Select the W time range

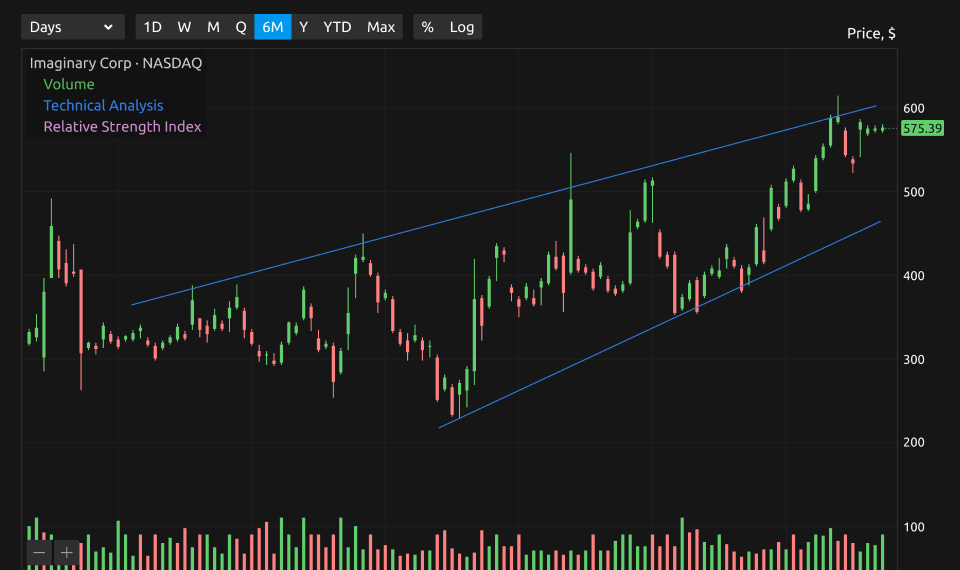tap(184, 27)
